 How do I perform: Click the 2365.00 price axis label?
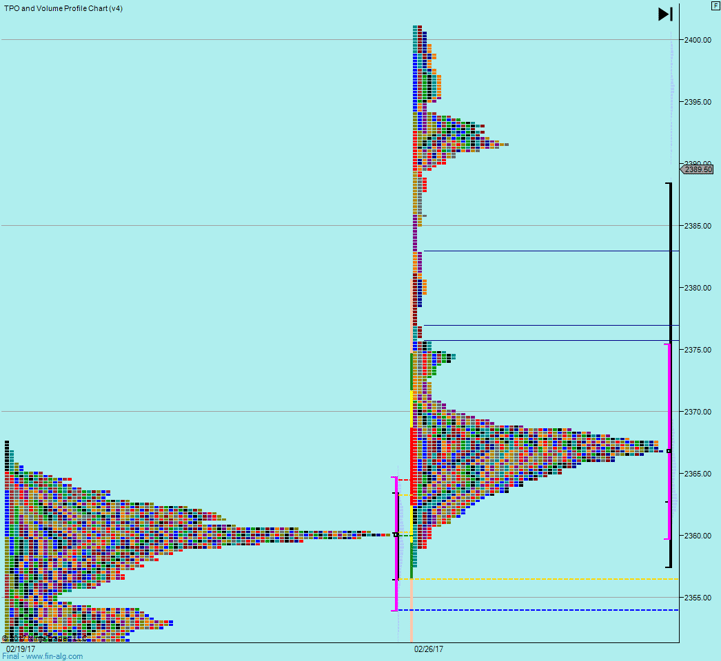click(x=698, y=474)
